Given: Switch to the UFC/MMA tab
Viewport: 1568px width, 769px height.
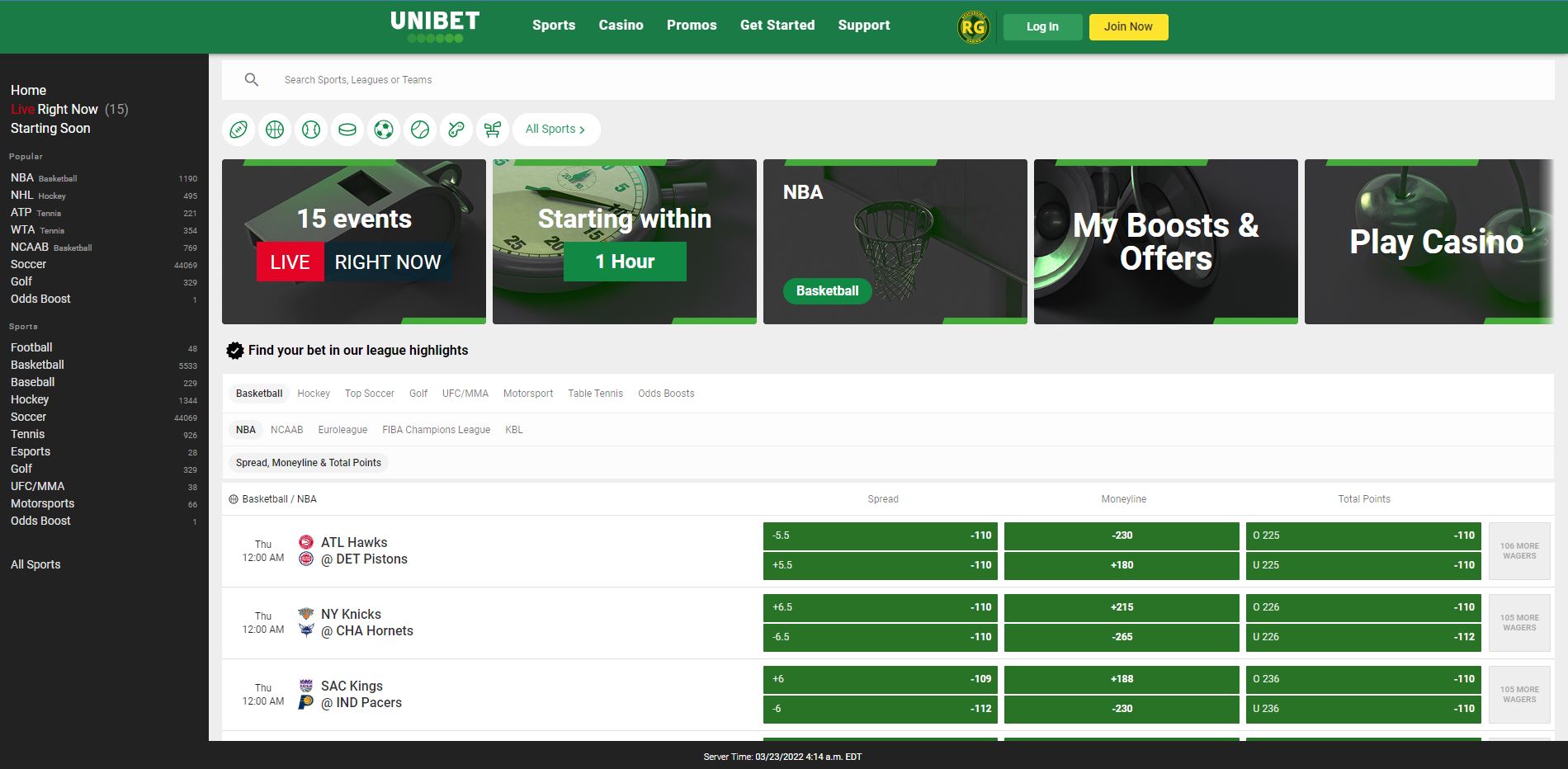Looking at the screenshot, I should click(x=465, y=394).
